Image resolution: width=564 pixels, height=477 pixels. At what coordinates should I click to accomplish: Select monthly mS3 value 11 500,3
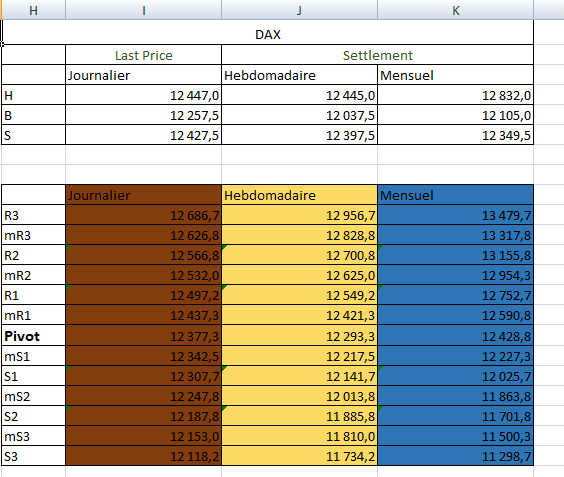coord(455,436)
